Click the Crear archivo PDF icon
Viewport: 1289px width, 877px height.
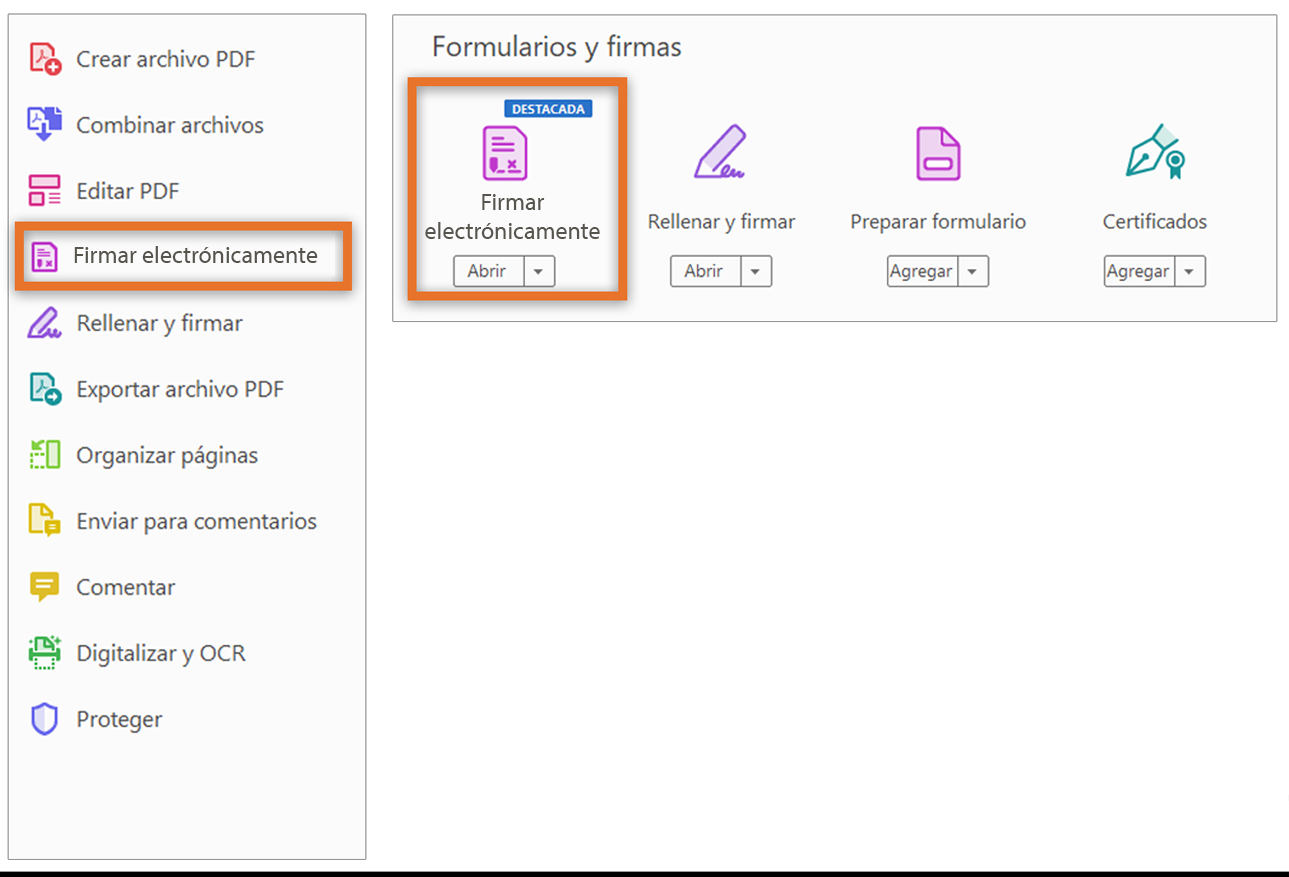click(x=45, y=59)
